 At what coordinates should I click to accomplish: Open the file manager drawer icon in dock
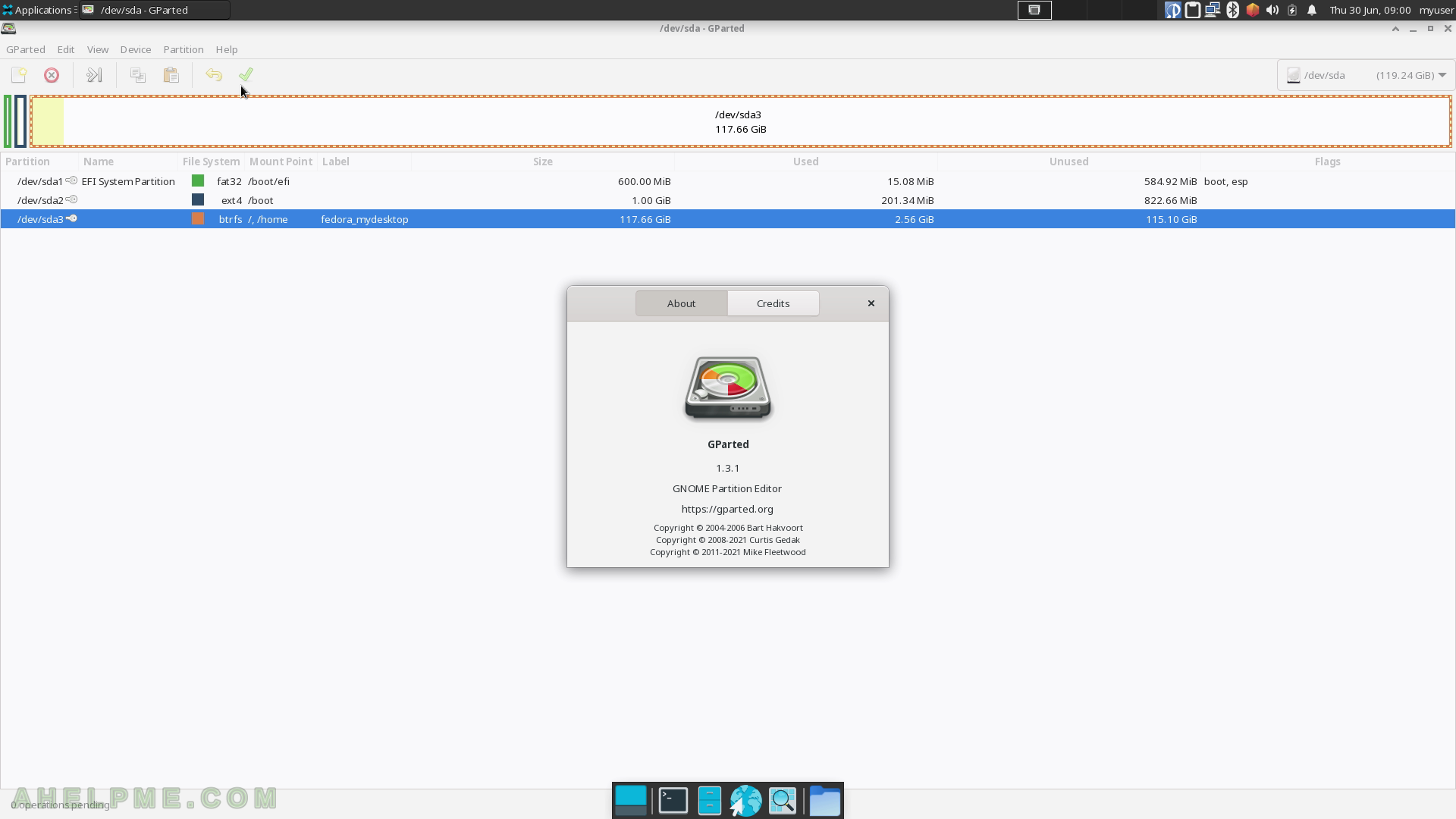pyautogui.click(x=709, y=801)
